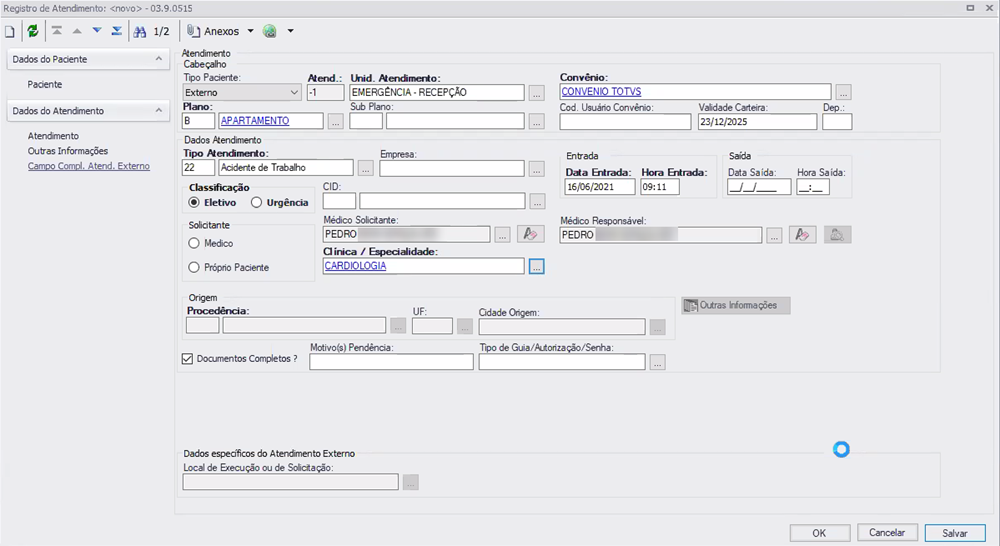Click the CID code field
Viewport: 1000px width, 546px height.
pos(339,202)
